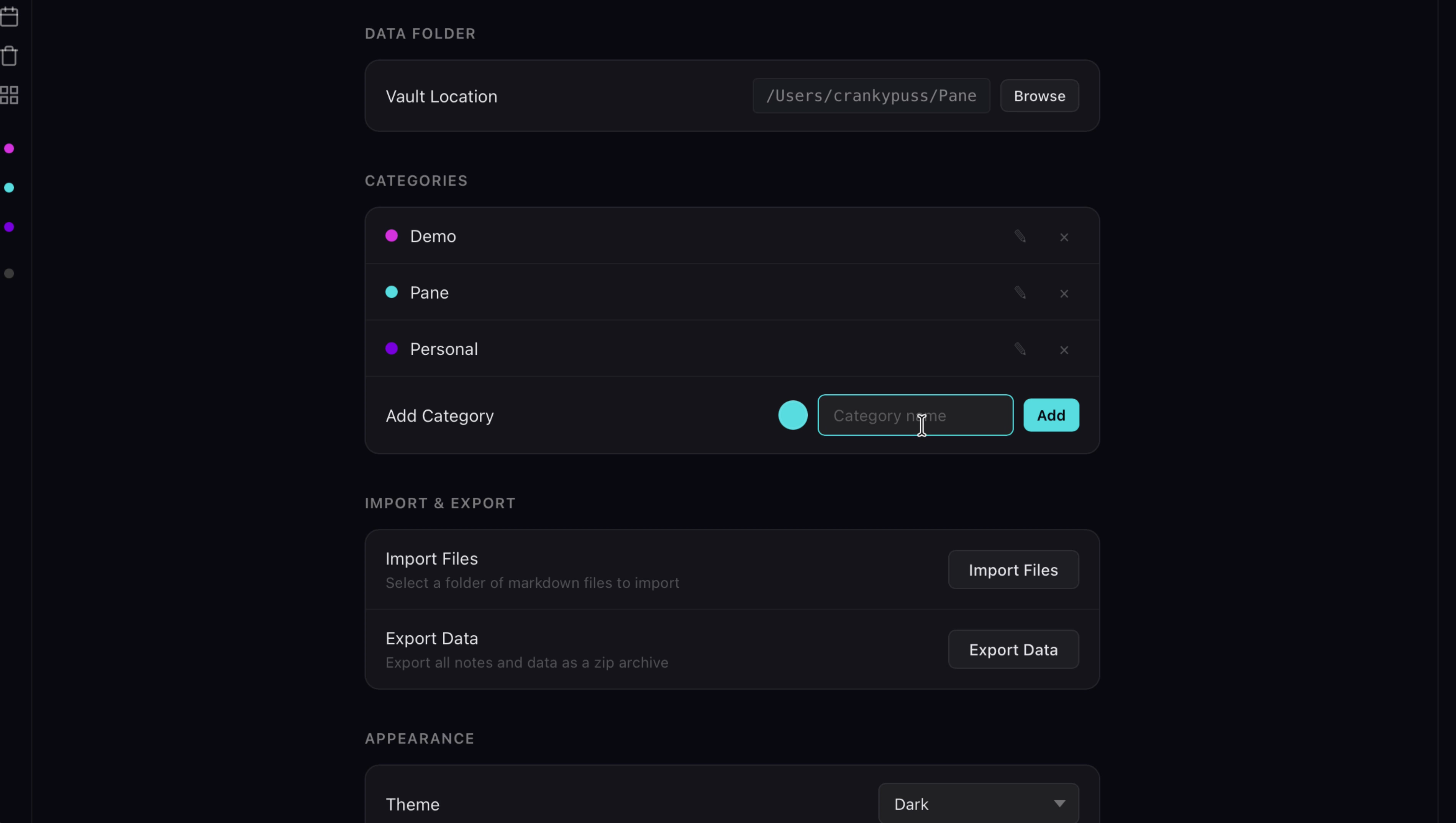
Task: Open the Theme dropdown set to Dark
Action: (x=978, y=803)
